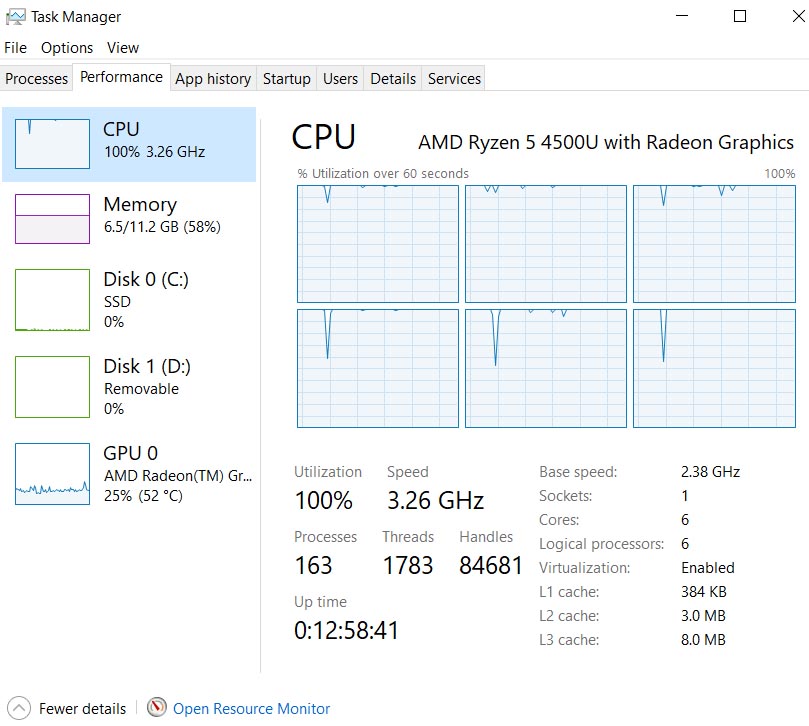Open the File menu

click(x=16, y=48)
